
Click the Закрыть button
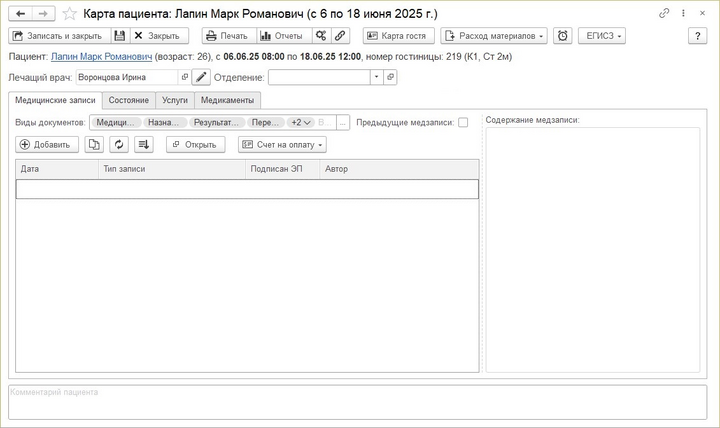159,36
